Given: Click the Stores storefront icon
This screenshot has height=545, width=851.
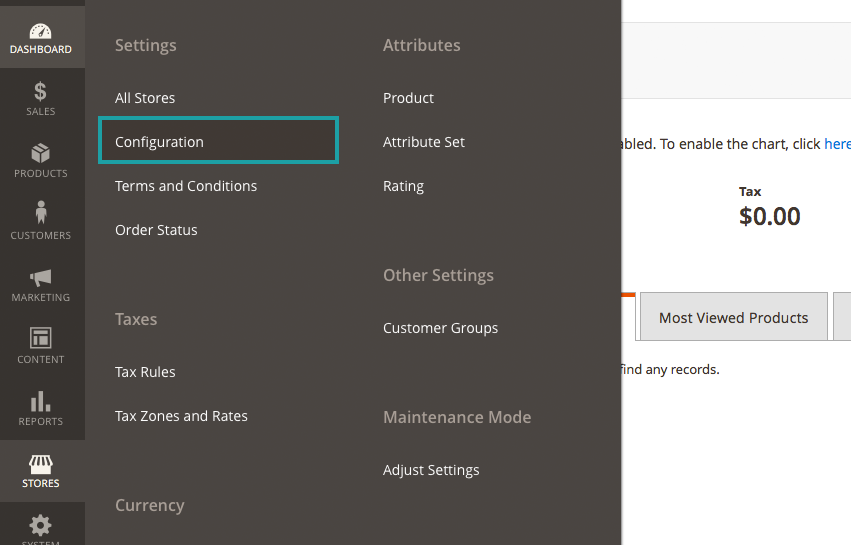Looking at the screenshot, I should pyautogui.click(x=41, y=464).
